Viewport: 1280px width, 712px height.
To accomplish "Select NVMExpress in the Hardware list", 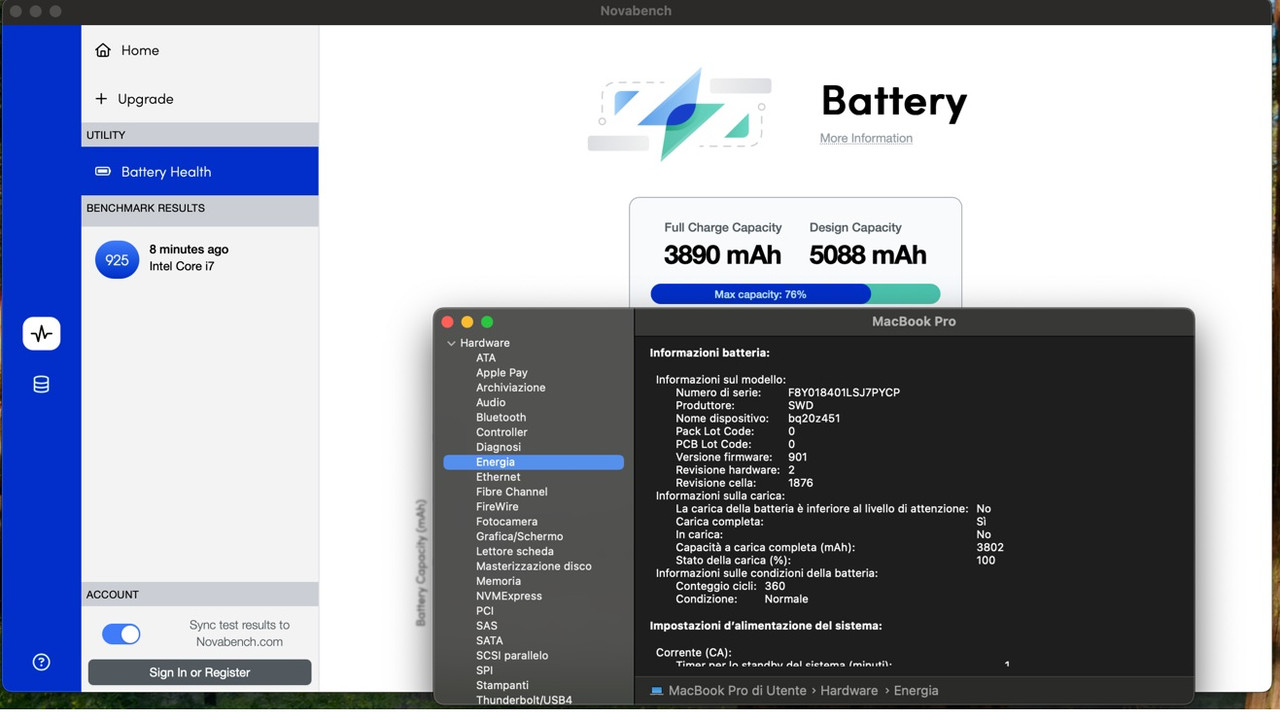I will (509, 596).
